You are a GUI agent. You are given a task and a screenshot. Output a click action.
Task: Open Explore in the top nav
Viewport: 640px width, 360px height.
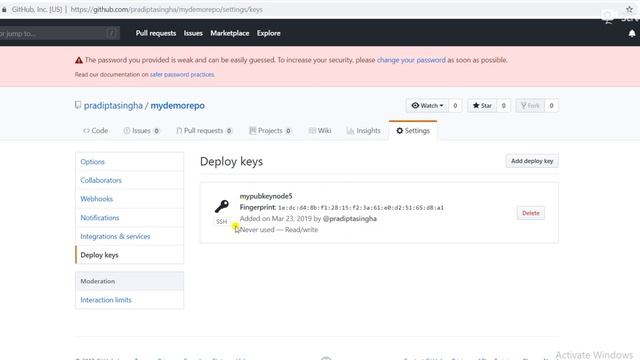click(269, 33)
